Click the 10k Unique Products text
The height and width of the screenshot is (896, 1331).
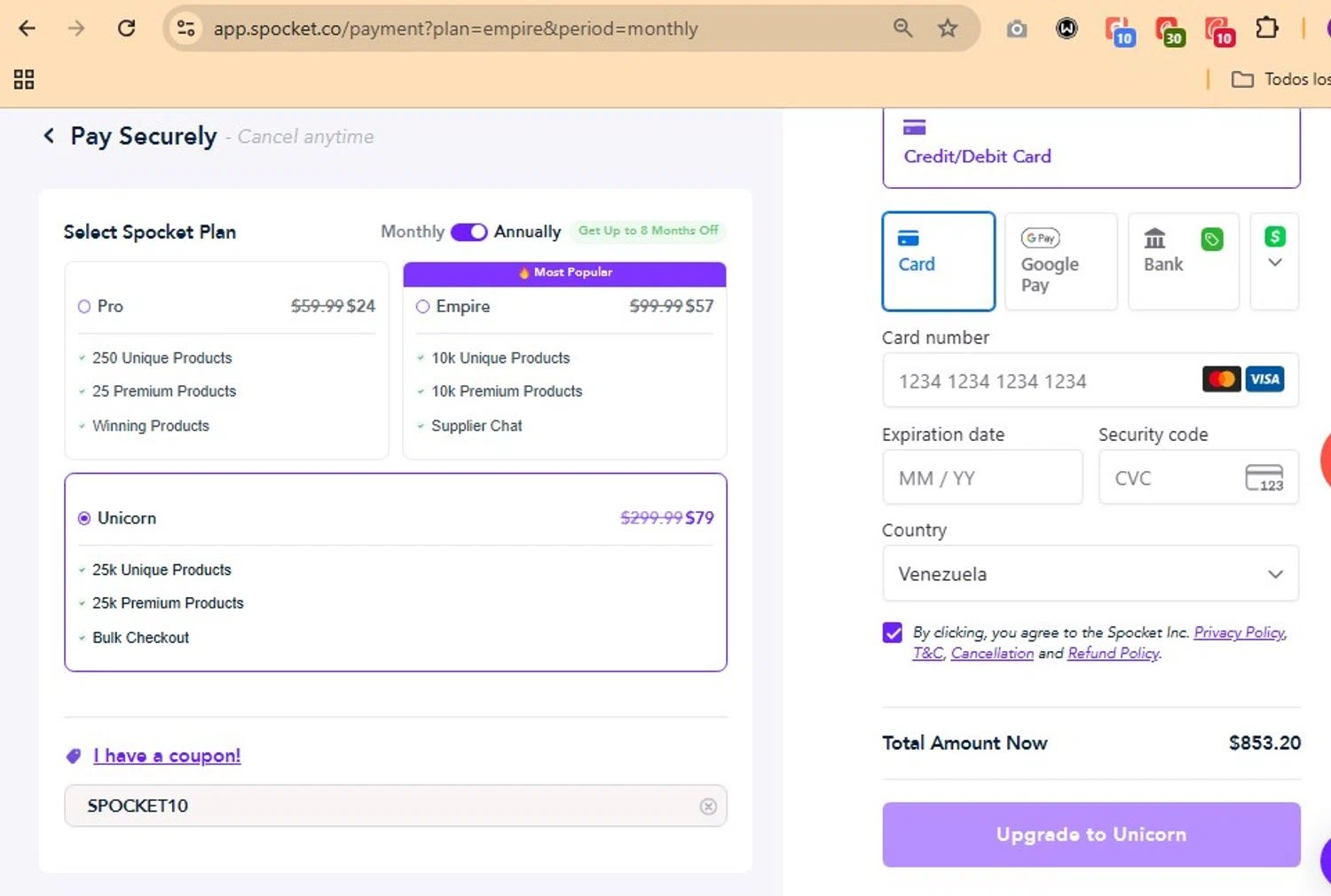tap(500, 358)
